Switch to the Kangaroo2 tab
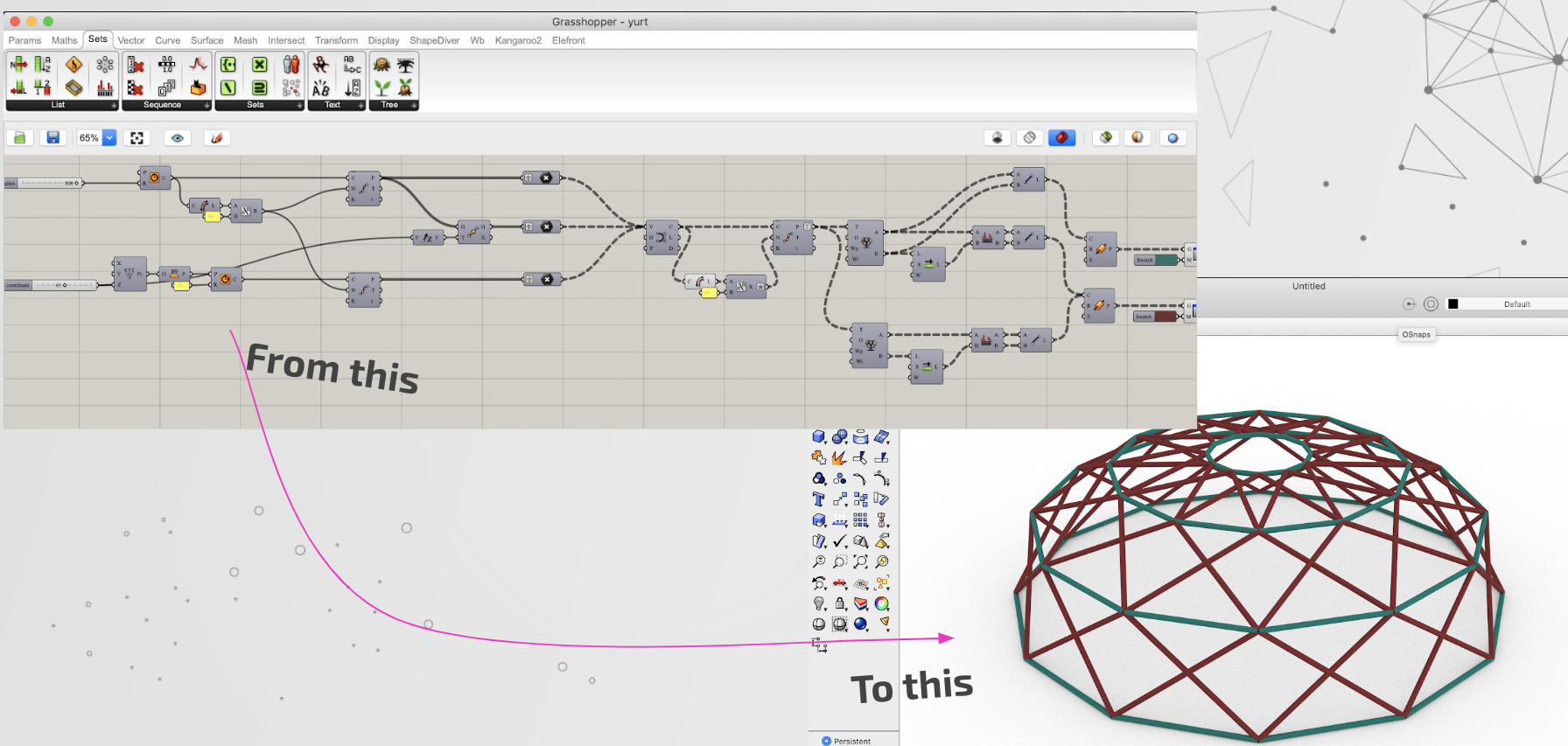Viewport: 1568px width, 746px height. pos(518,40)
